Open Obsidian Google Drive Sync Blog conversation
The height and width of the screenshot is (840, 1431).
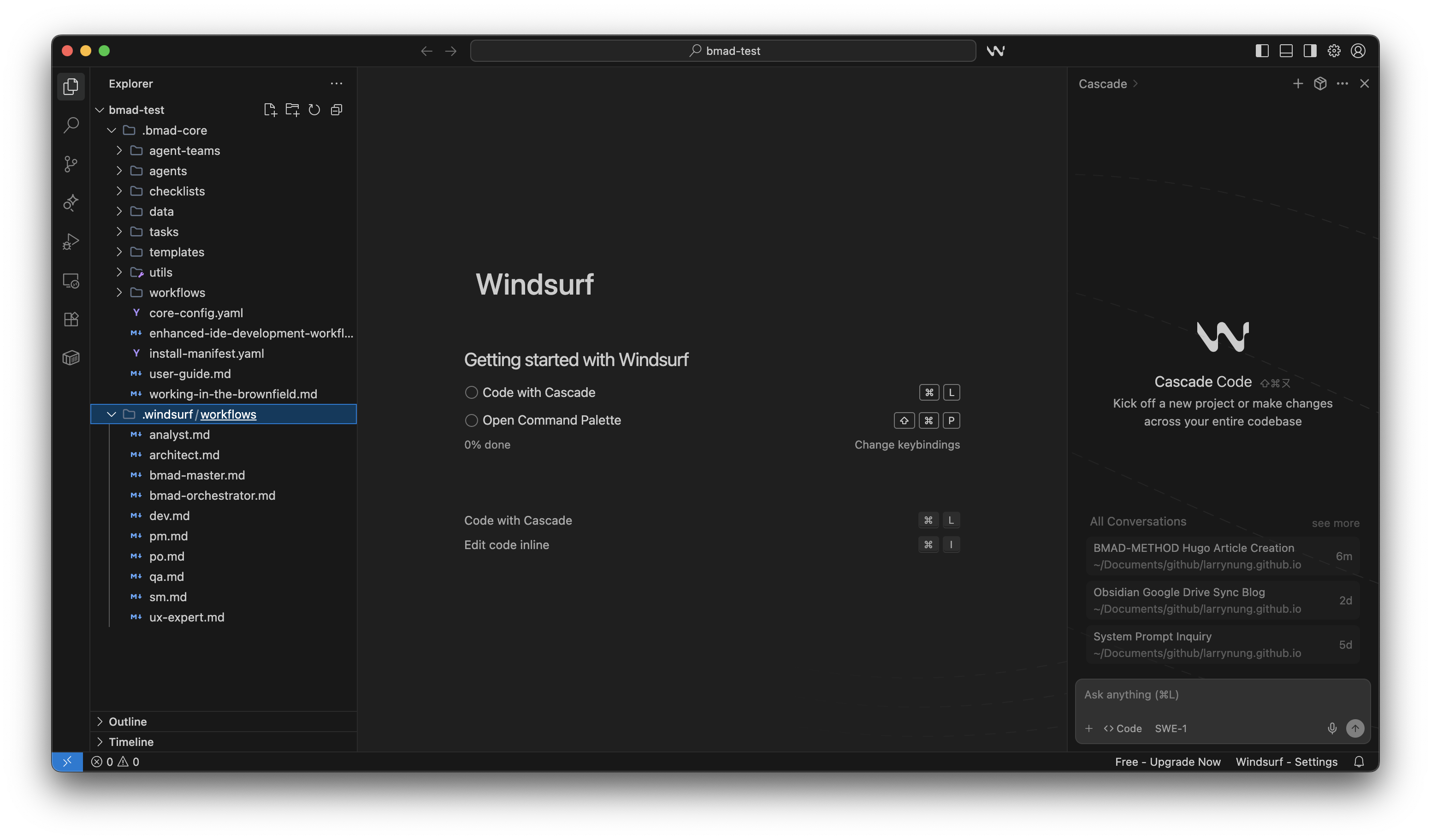(x=1223, y=600)
